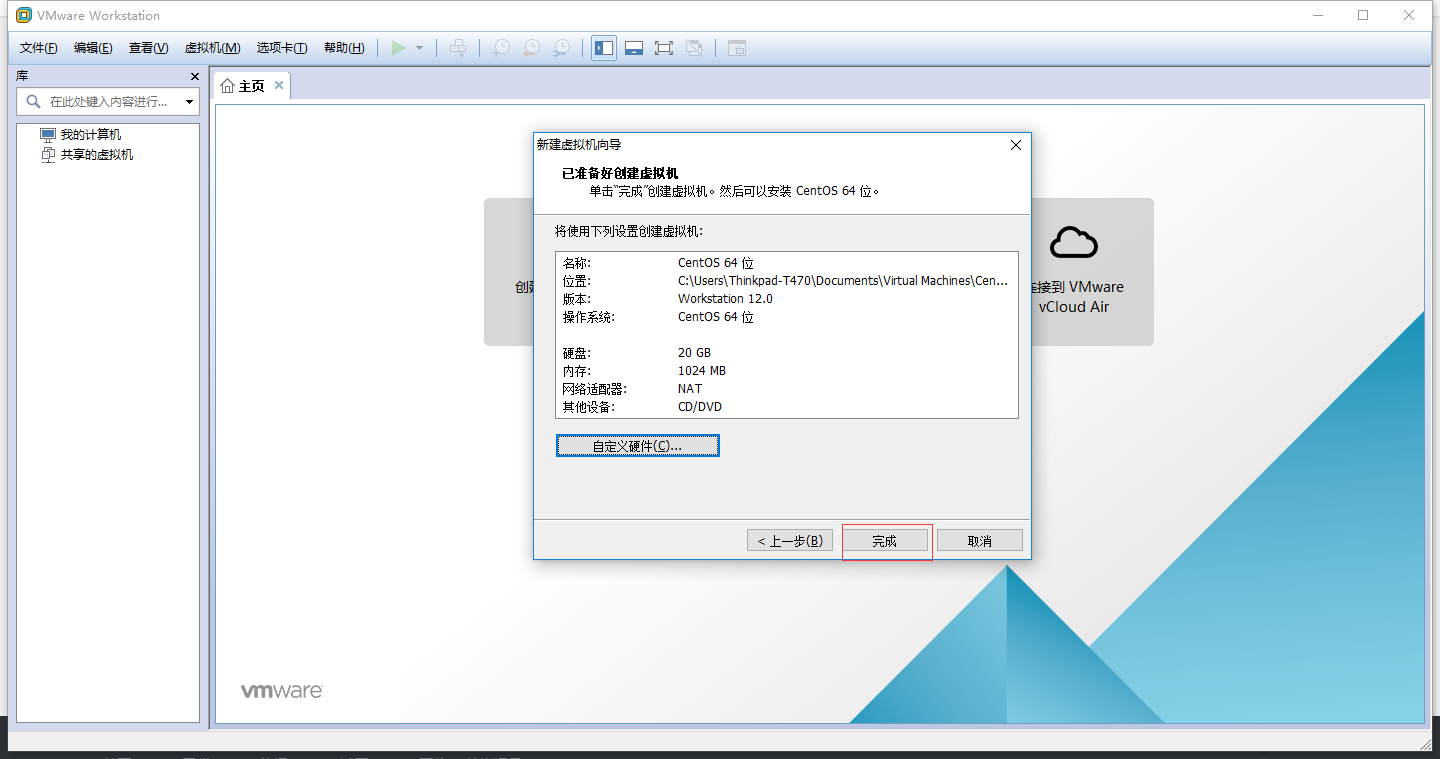Click the 操作系统 CentOS 64 位 value
The width and height of the screenshot is (1440, 759).
point(716,317)
